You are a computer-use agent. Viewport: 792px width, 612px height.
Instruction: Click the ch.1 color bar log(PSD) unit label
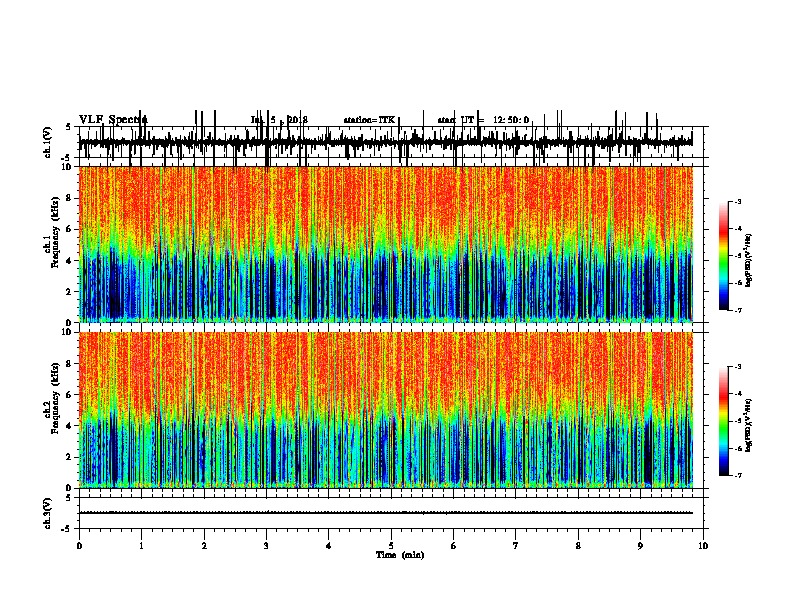(749, 260)
